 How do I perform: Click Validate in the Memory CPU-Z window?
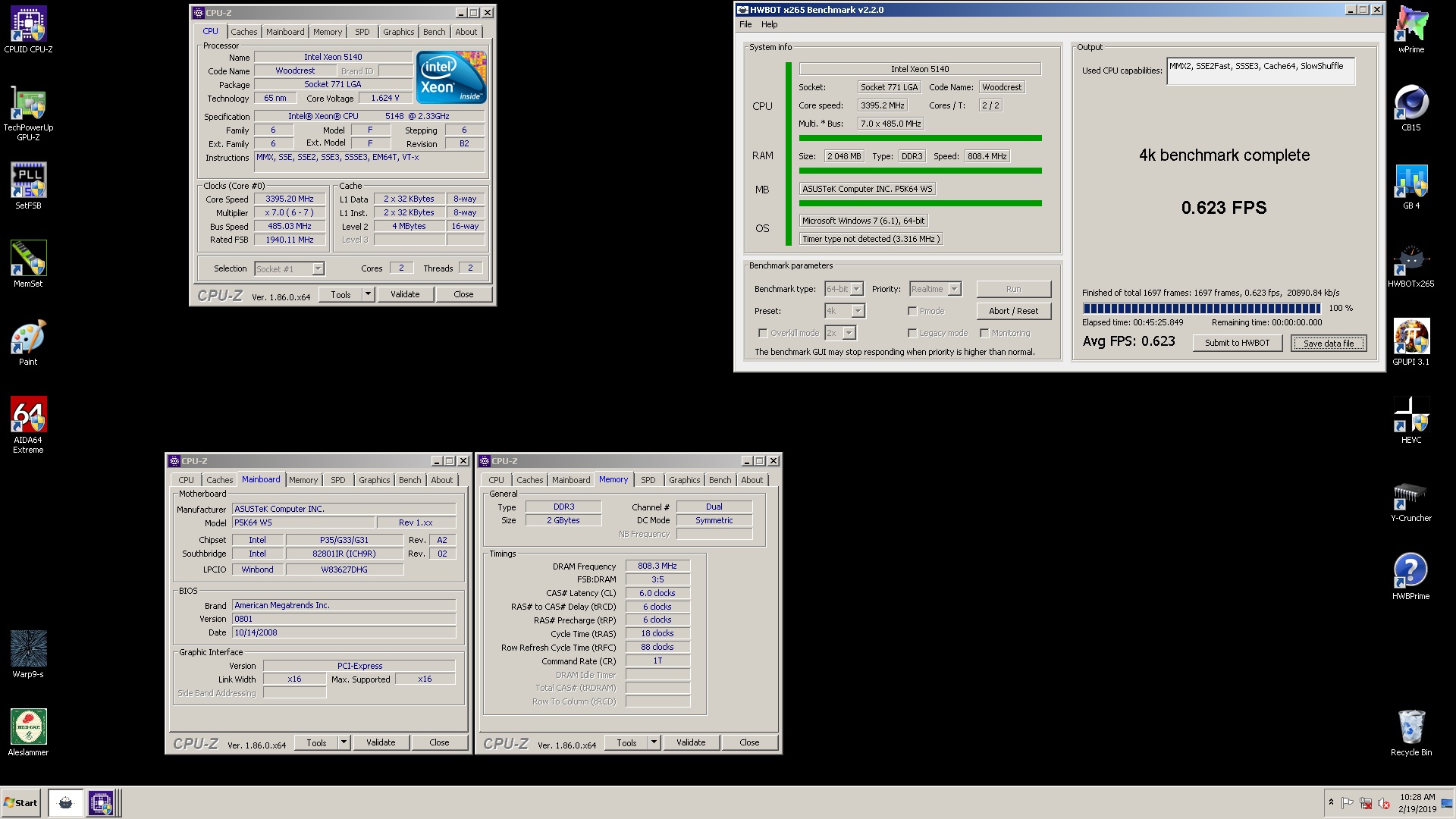(x=691, y=742)
